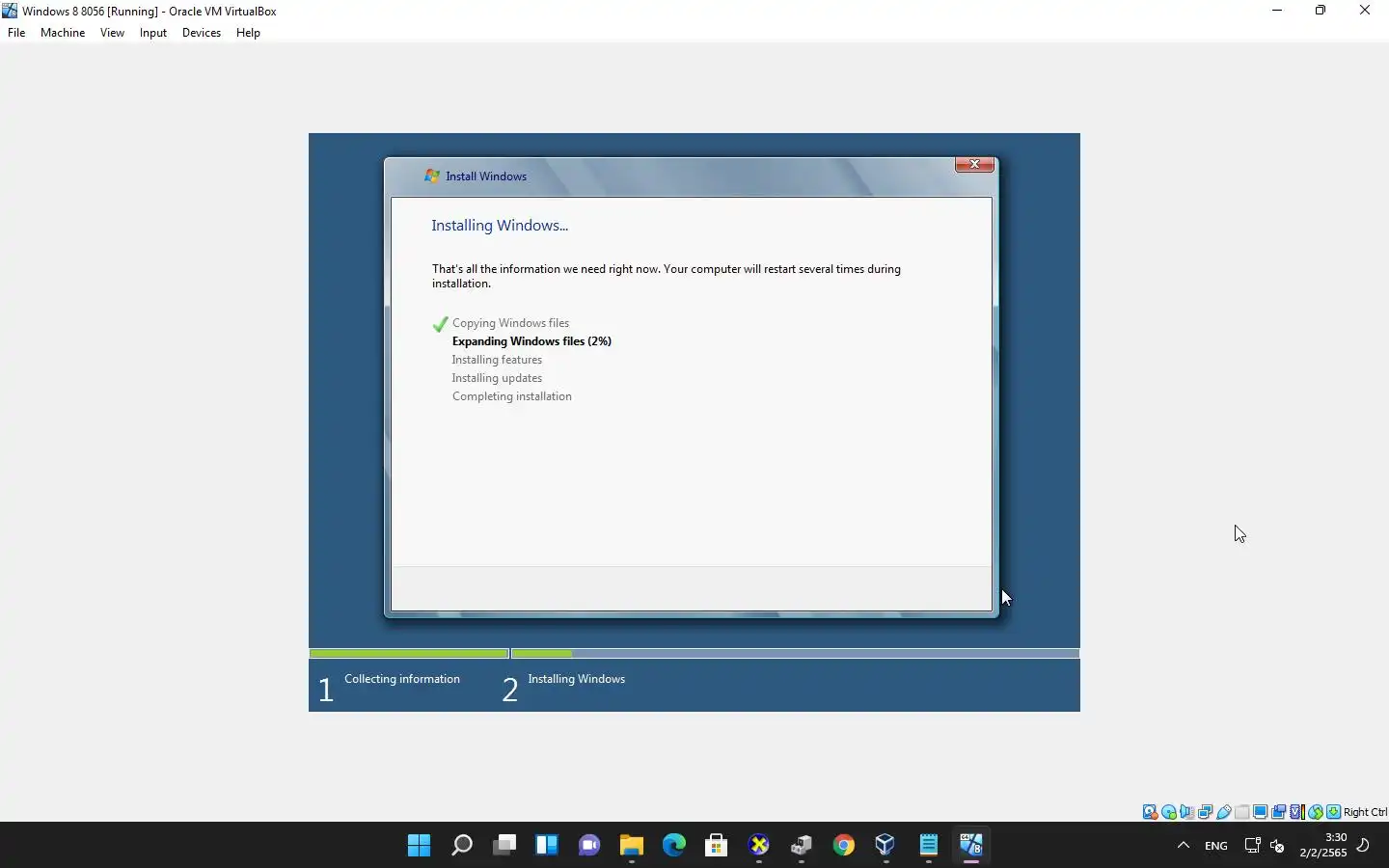Open taskbar Search
The image size is (1389, 868).
462,846
